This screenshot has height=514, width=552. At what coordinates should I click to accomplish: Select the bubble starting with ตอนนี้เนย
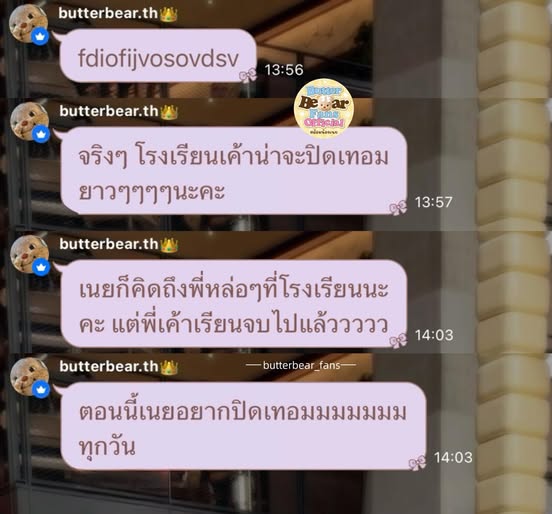[243, 426]
